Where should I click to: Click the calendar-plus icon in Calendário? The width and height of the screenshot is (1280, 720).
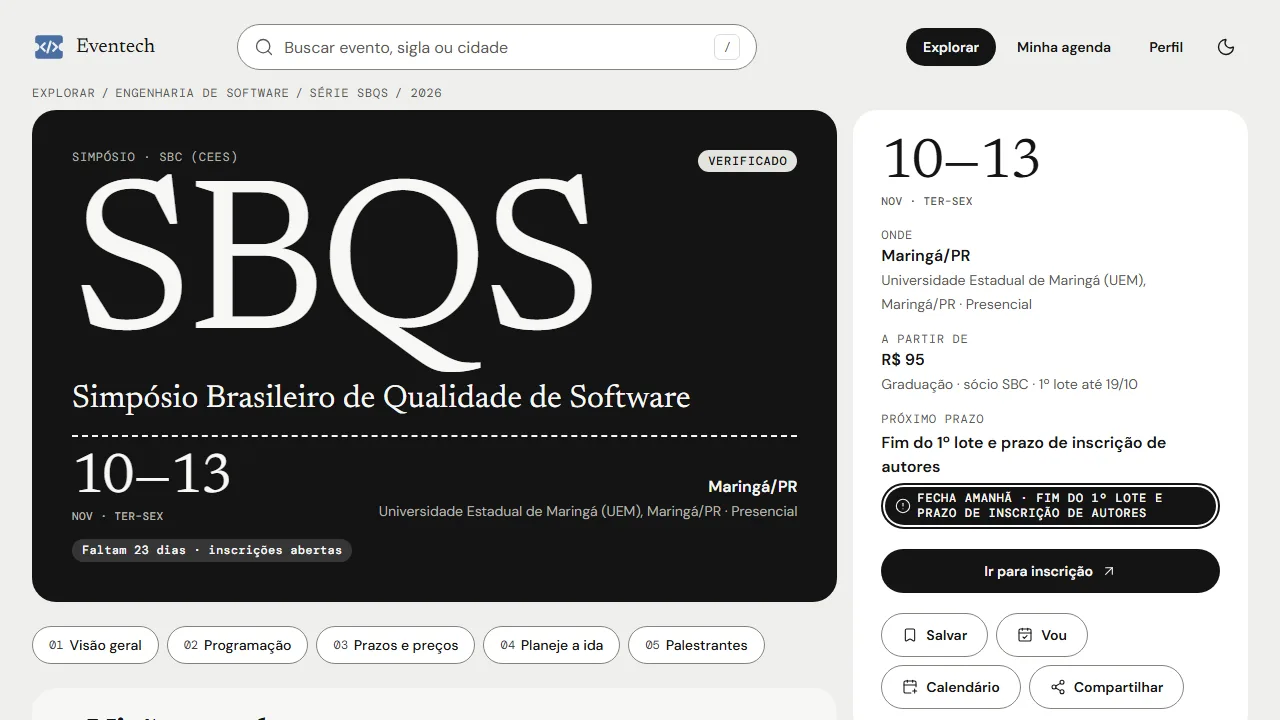pyautogui.click(x=910, y=687)
